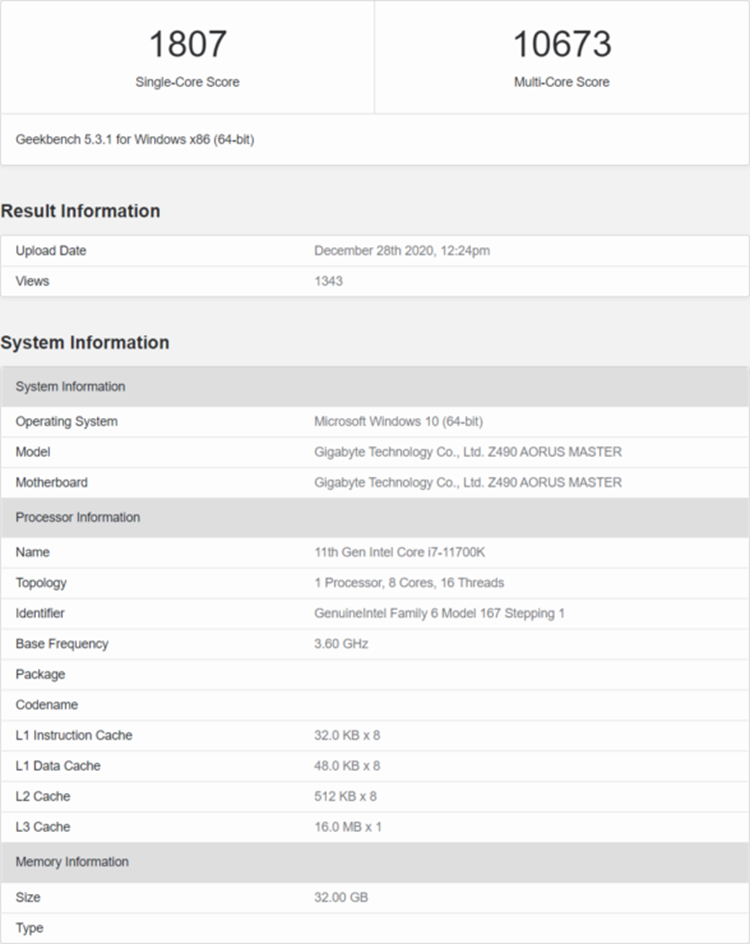Click the processor 'Name' row label
This screenshot has height=944, width=750.
tap(33, 552)
